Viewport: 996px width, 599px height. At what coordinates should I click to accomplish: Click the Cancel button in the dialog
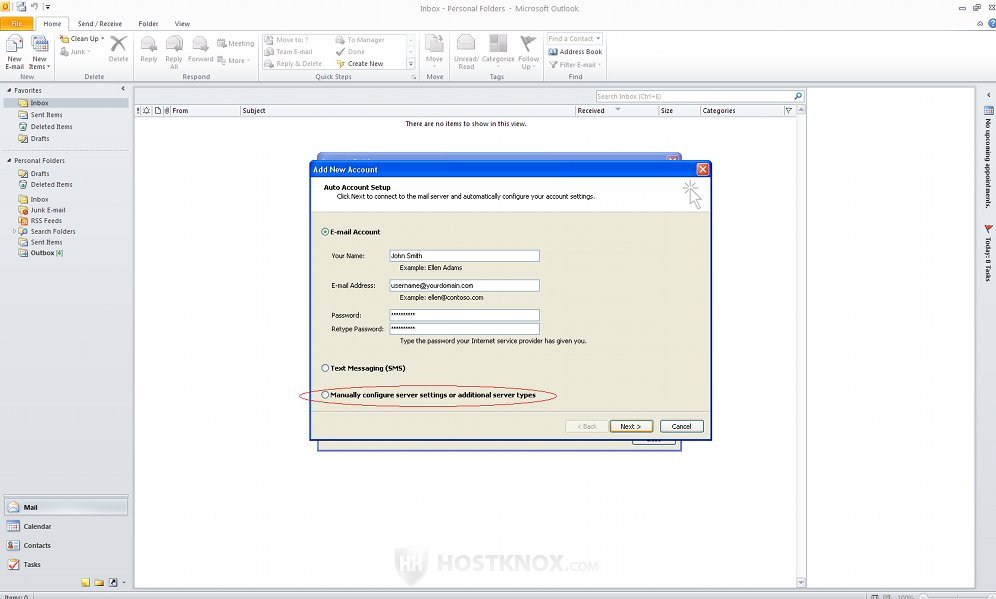click(x=682, y=426)
